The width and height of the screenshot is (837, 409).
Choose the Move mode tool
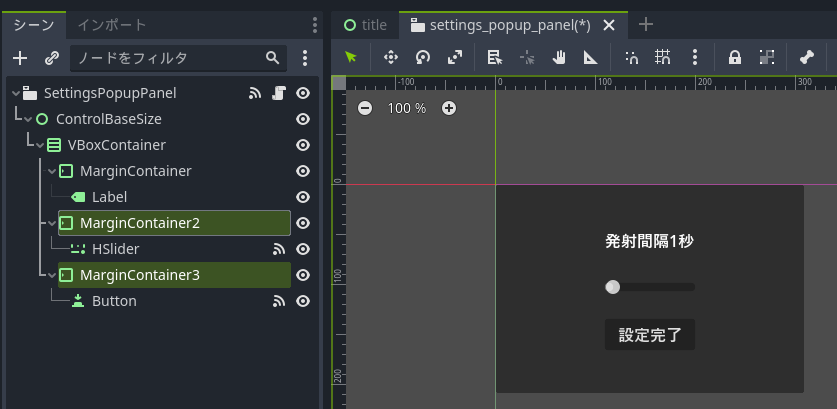pos(391,57)
